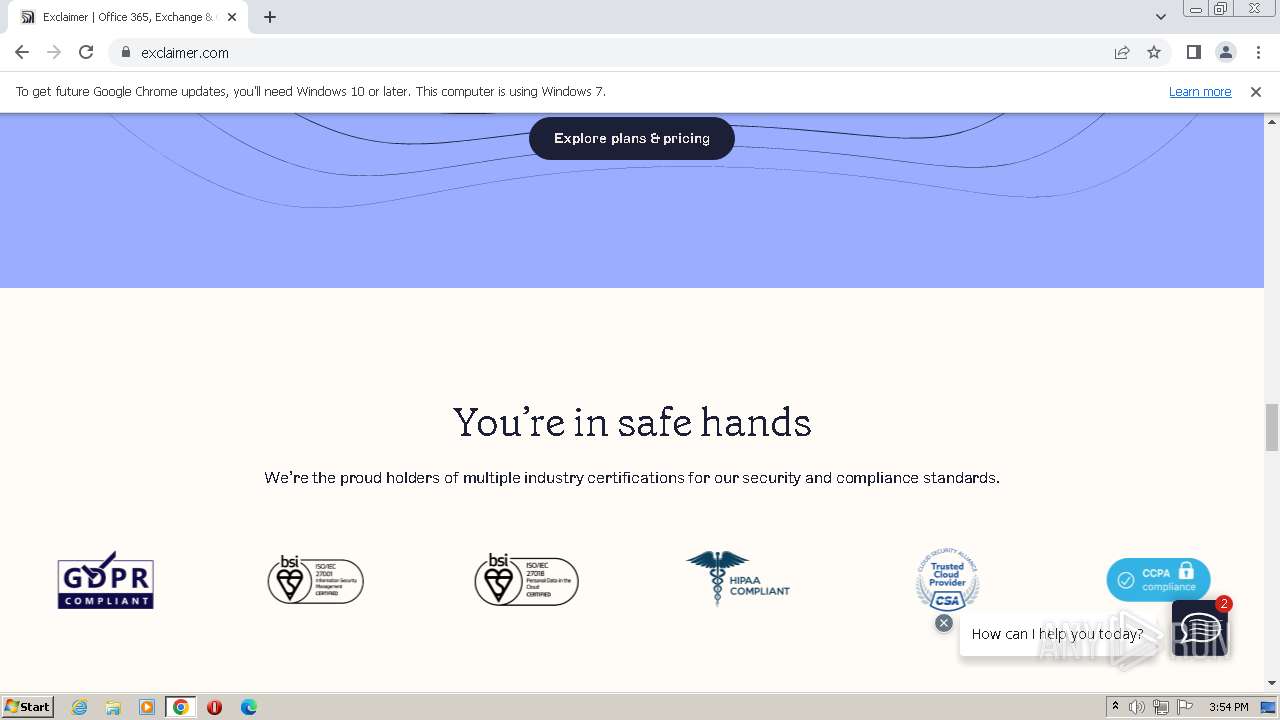
Task: Close the Chrome update notification bar
Action: click(x=1256, y=91)
